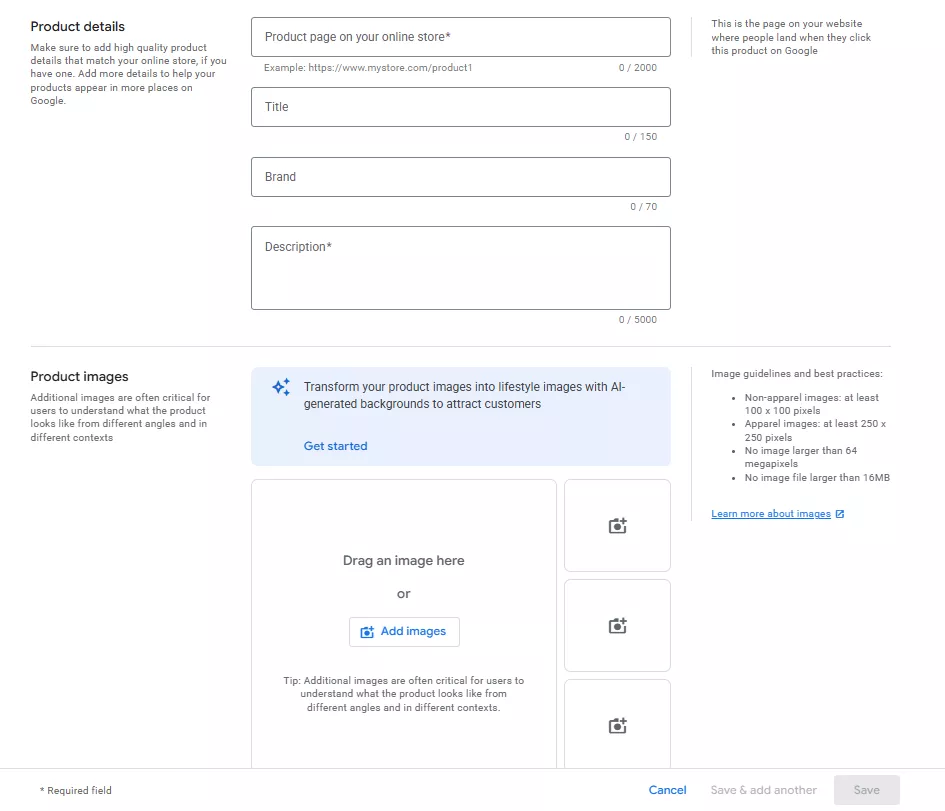The width and height of the screenshot is (945, 811).
Task: Click the 'Drag an image here' drop zone
Action: pyautogui.click(x=403, y=561)
